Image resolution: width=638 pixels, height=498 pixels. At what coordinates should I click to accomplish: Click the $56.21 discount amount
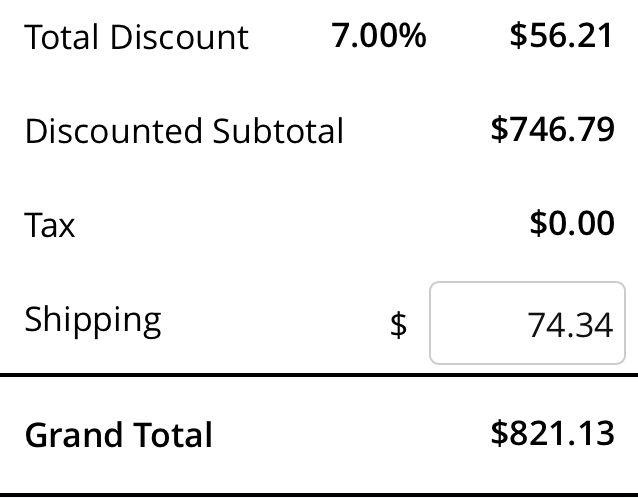pyautogui.click(x=561, y=36)
